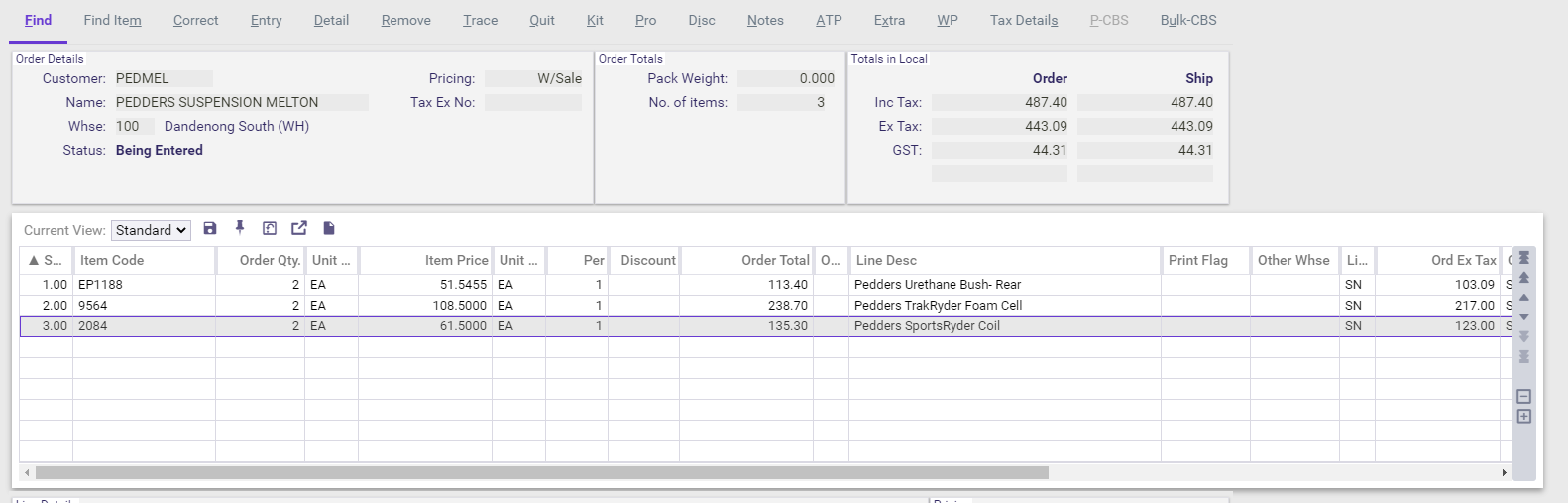Expand grid using plus box icon
The height and width of the screenshot is (503, 1568).
coord(1524,416)
